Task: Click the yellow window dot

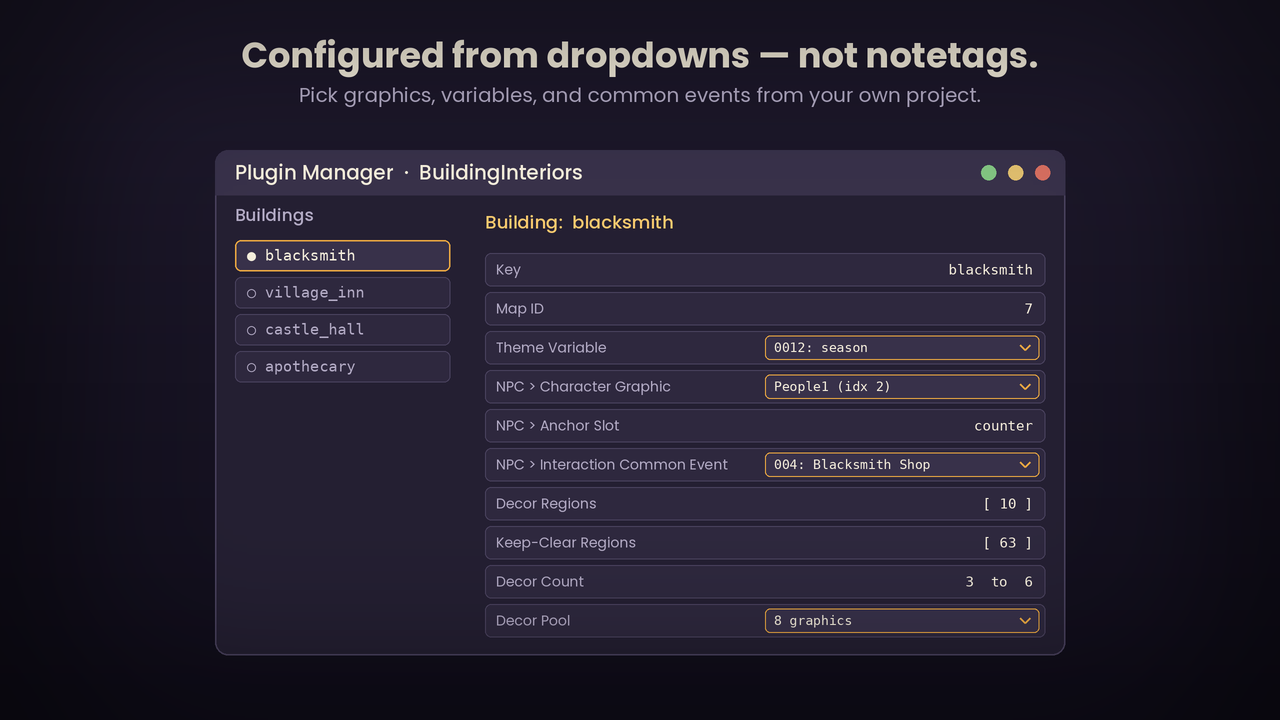Action: pos(1015,173)
